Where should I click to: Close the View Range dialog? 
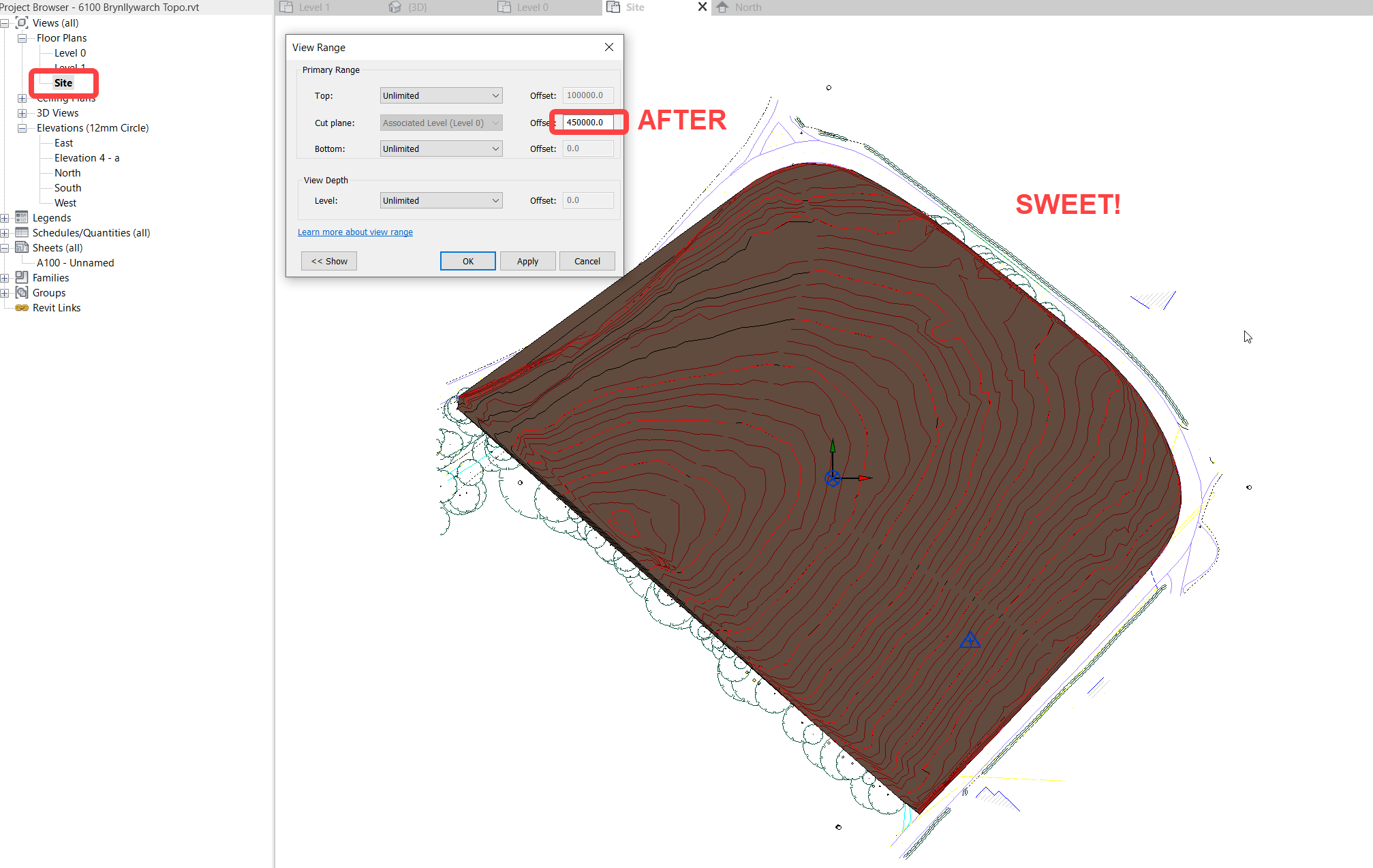pyautogui.click(x=609, y=47)
